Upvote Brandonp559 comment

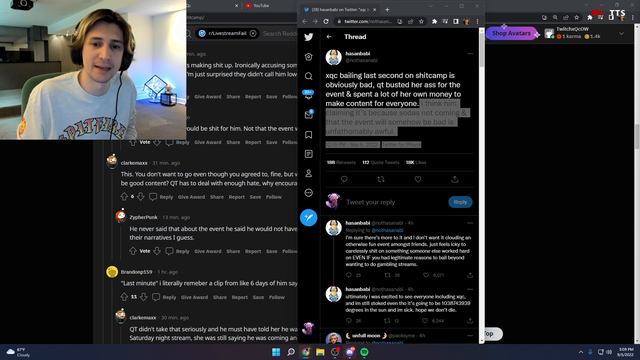[124, 297]
